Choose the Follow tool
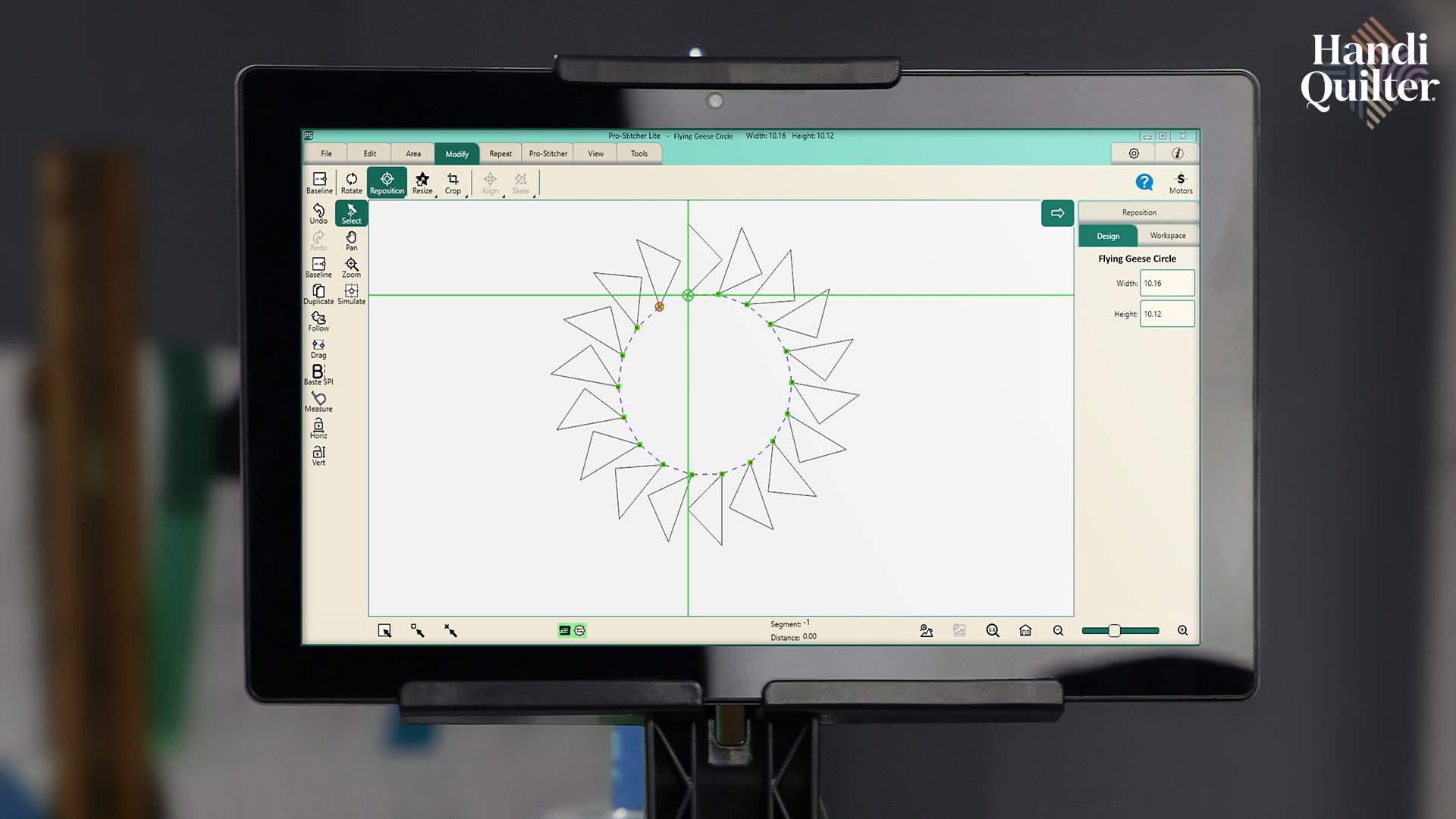The height and width of the screenshot is (819, 1456). pos(318,322)
